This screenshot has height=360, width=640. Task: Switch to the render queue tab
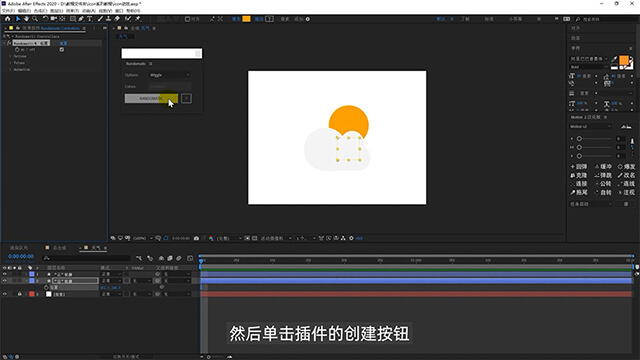[19, 248]
